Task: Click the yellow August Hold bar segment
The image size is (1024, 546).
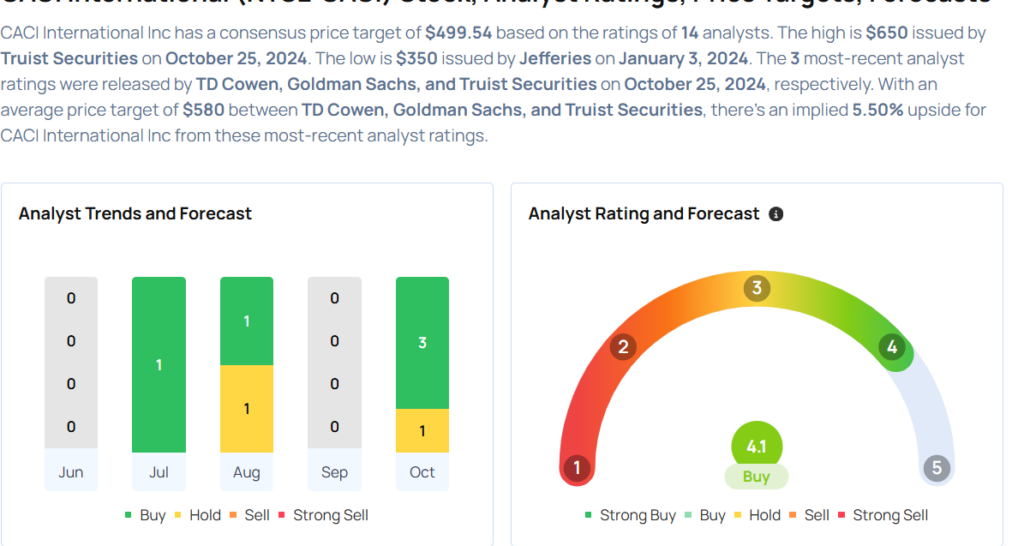Action: (x=246, y=408)
